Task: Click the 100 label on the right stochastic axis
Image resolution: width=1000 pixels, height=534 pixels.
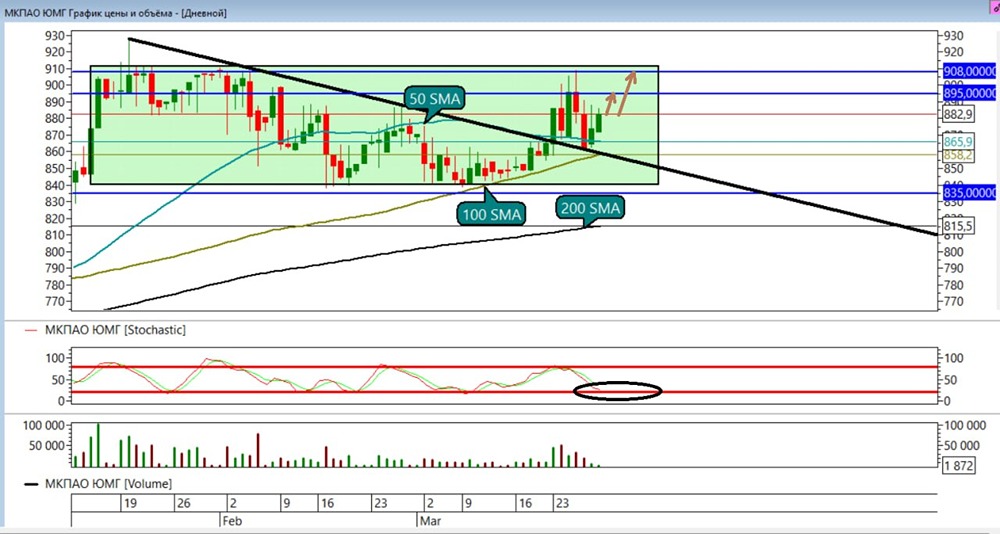Action: (954, 358)
